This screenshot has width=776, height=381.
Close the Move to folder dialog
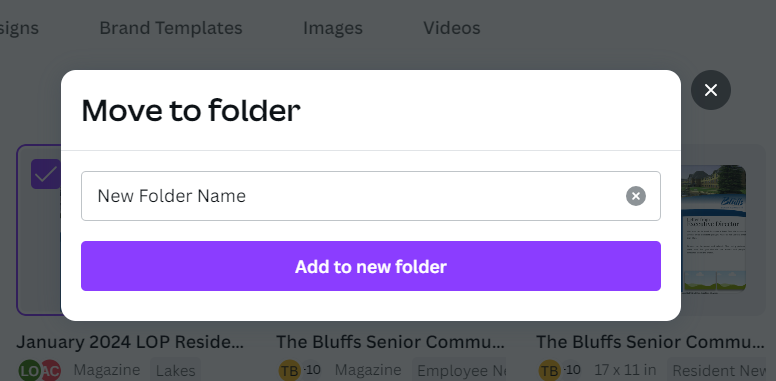pyautogui.click(x=711, y=90)
